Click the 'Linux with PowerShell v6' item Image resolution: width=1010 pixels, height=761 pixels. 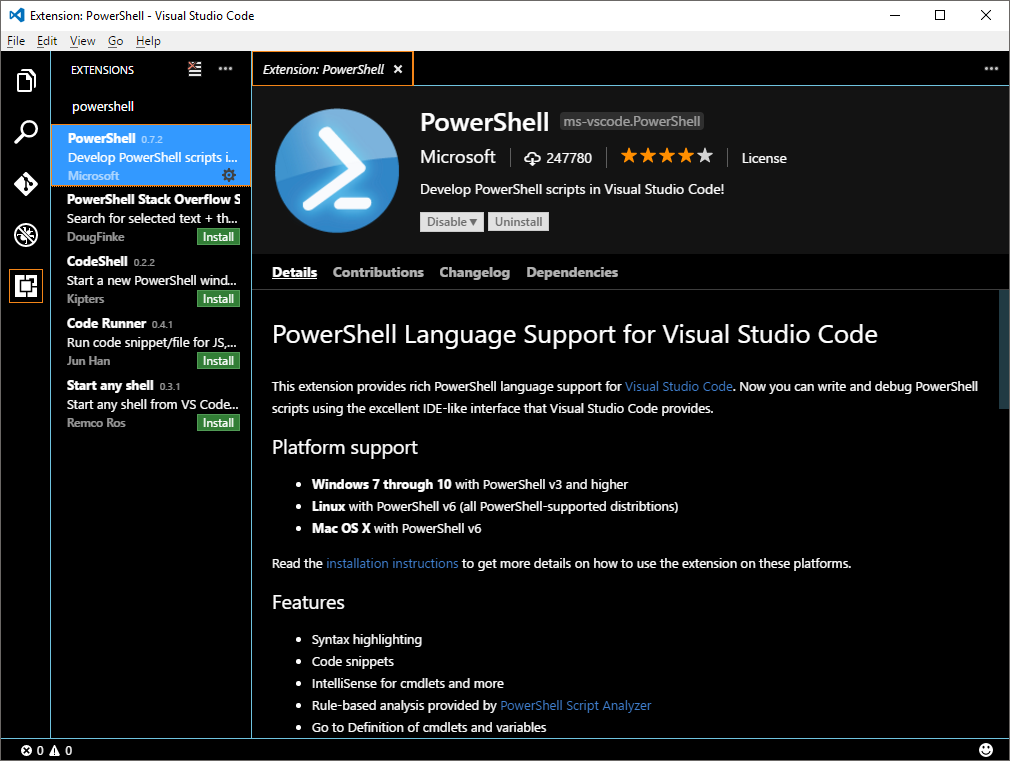pos(495,506)
